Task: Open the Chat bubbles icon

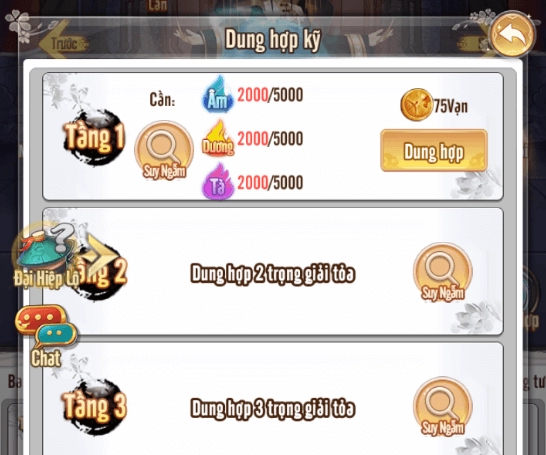Action: [x=45, y=336]
